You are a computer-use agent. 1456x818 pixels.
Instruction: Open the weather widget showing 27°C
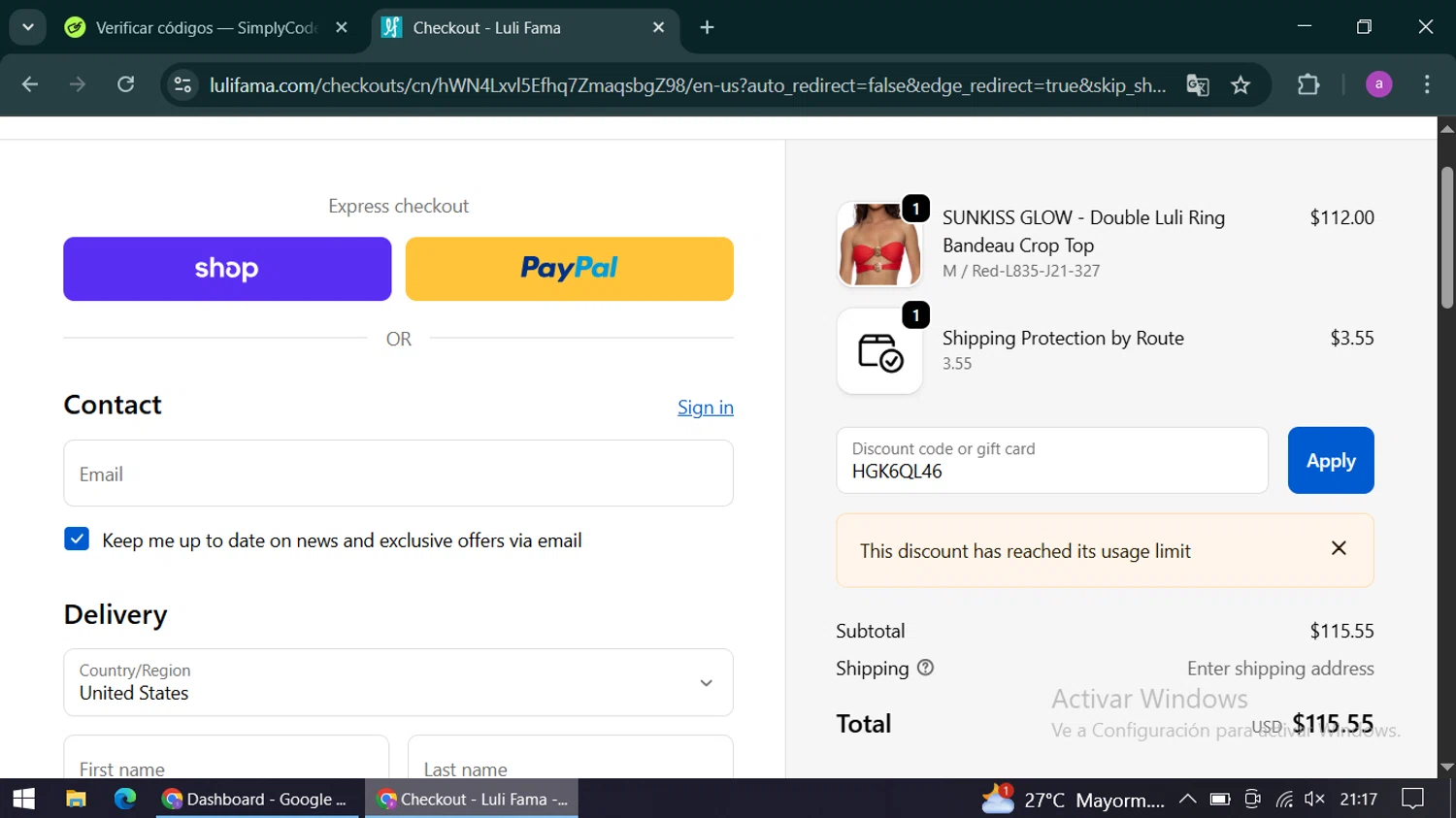click(x=1074, y=800)
